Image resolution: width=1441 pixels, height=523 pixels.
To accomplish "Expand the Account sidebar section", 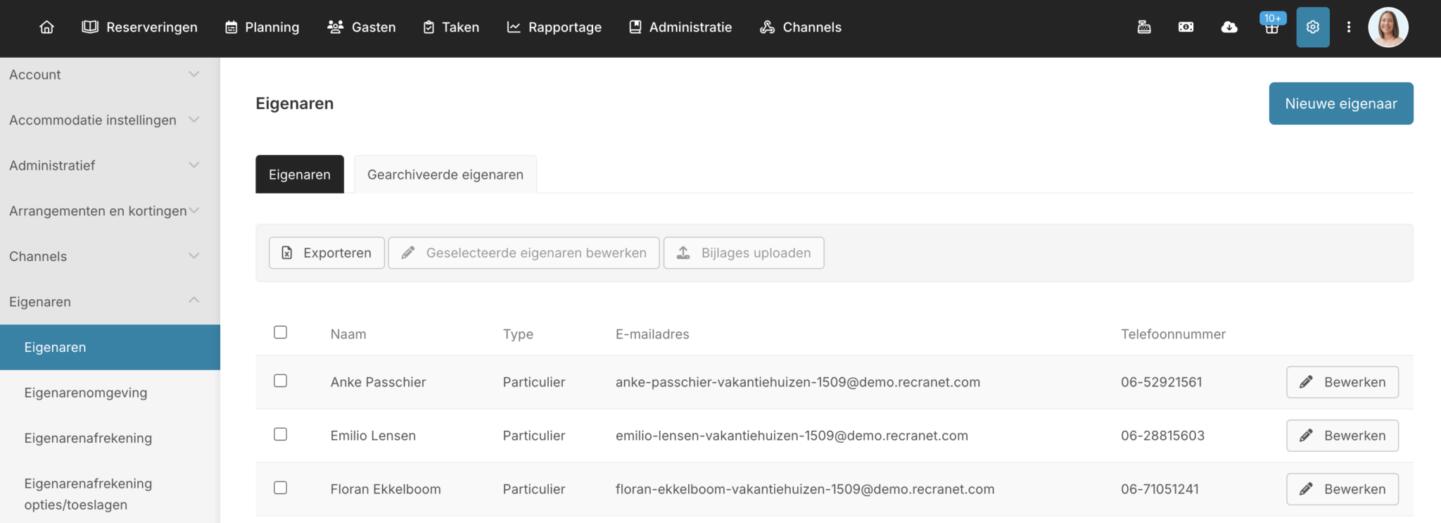I will click(110, 74).
